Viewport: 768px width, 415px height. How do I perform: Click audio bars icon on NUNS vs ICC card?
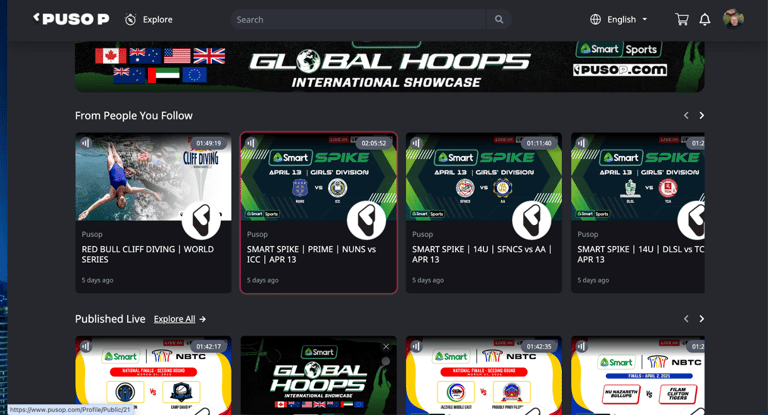[251, 143]
